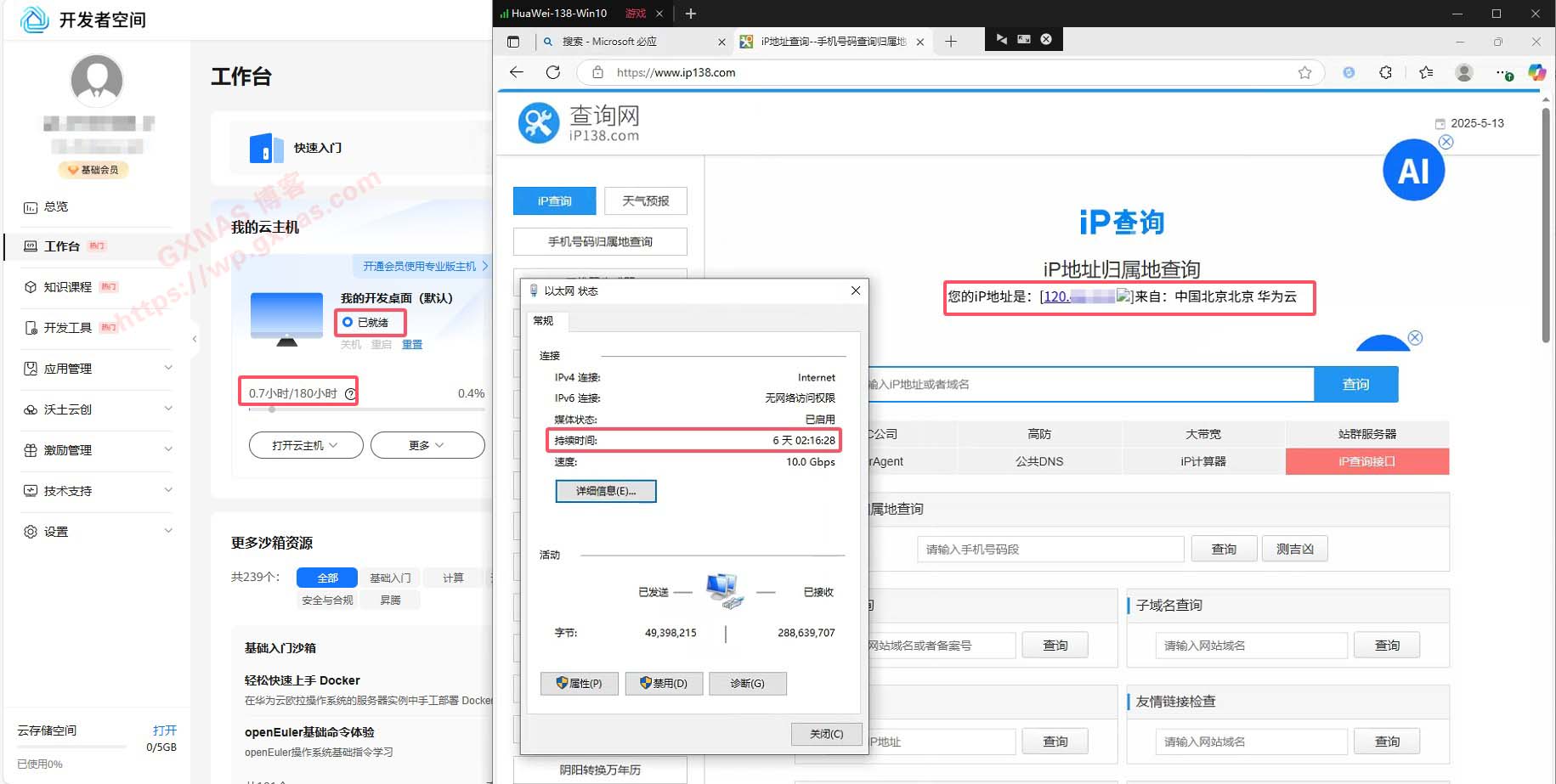
Task: Open the browser profile avatar icon
Action: click(x=1463, y=73)
